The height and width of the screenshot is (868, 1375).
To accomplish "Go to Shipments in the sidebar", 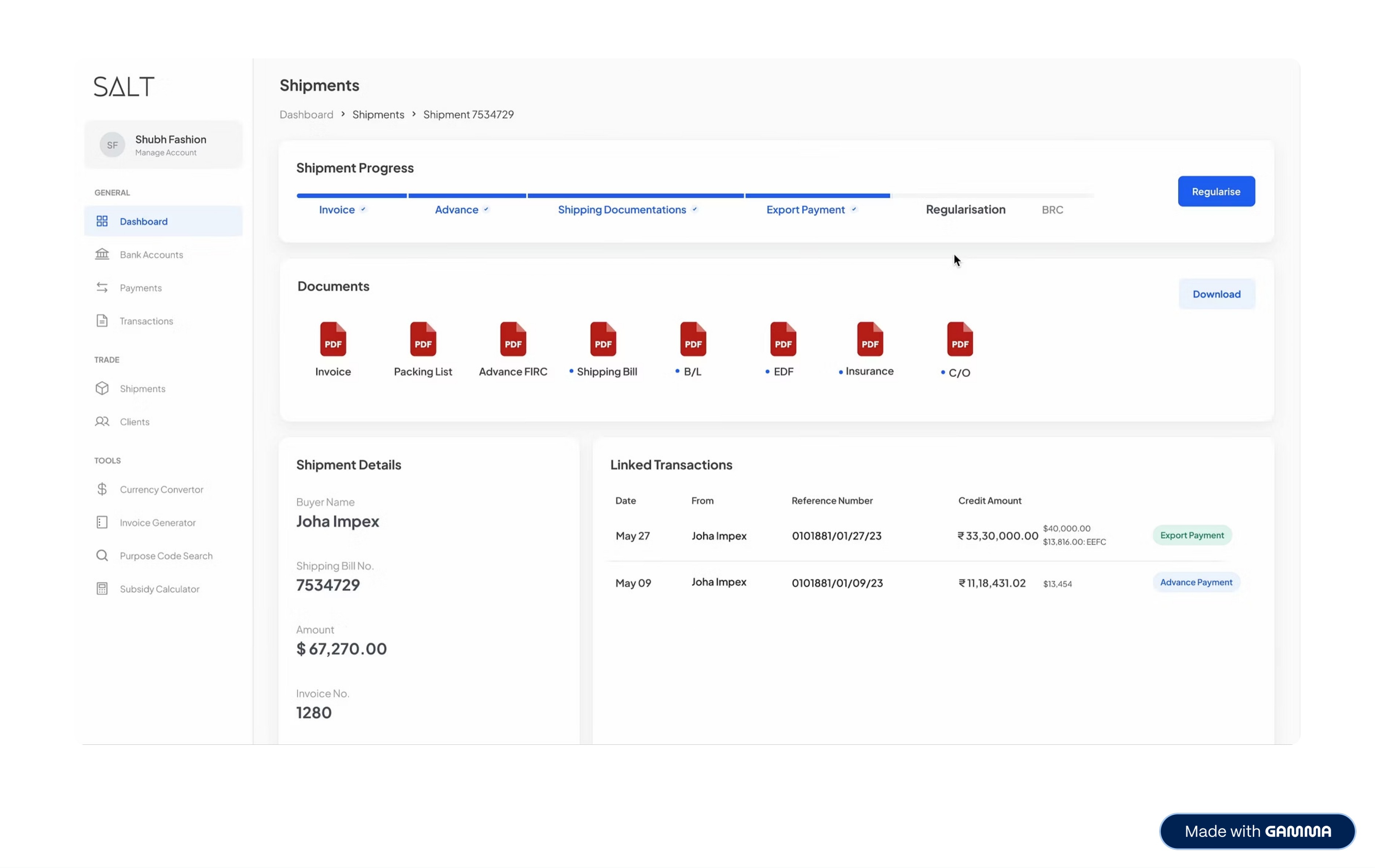I will point(142,388).
